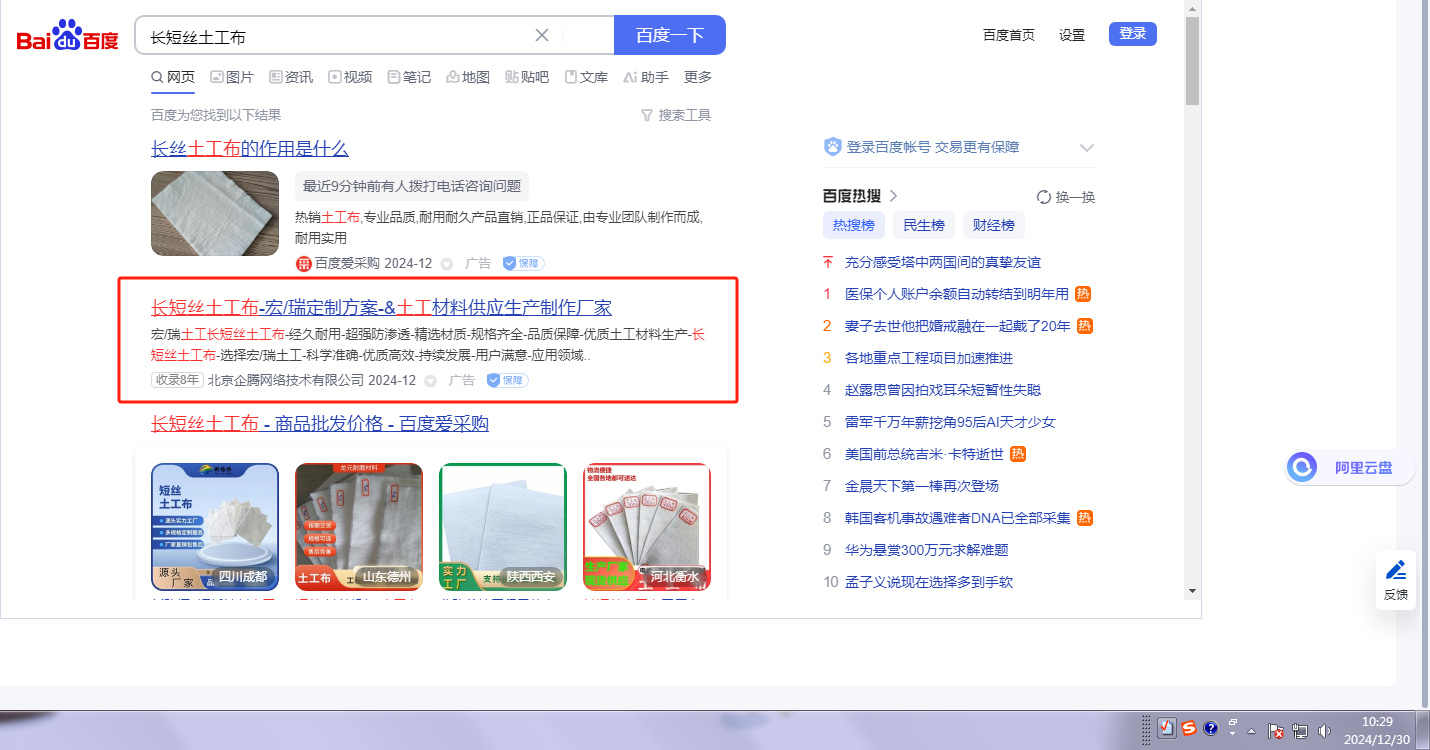Screen dimensions: 1430x750
Task: Open the Baidu logo homepage
Action: coord(68,36)
